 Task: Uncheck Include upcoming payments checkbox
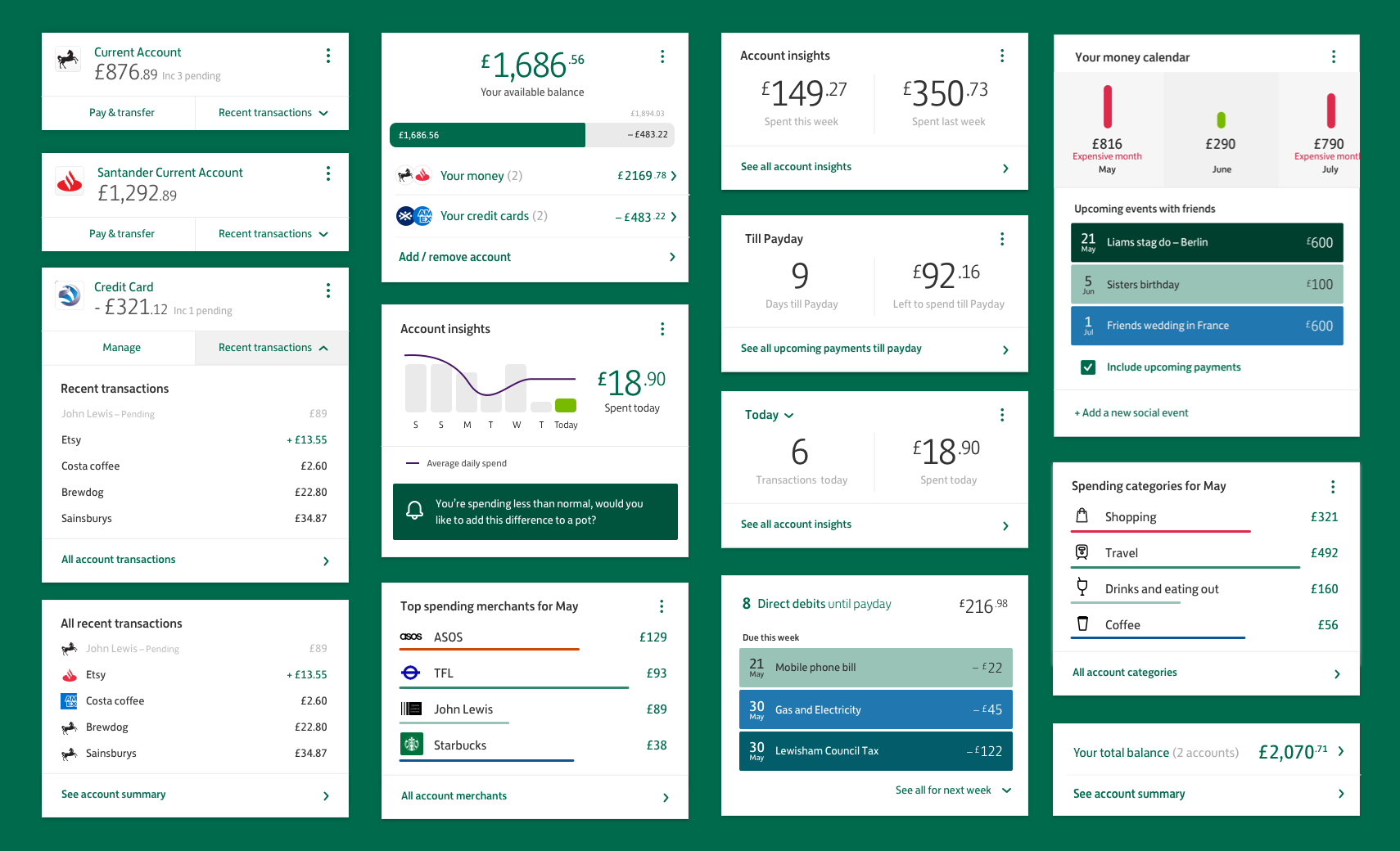pyautogui.click(x=1088, y=367)
